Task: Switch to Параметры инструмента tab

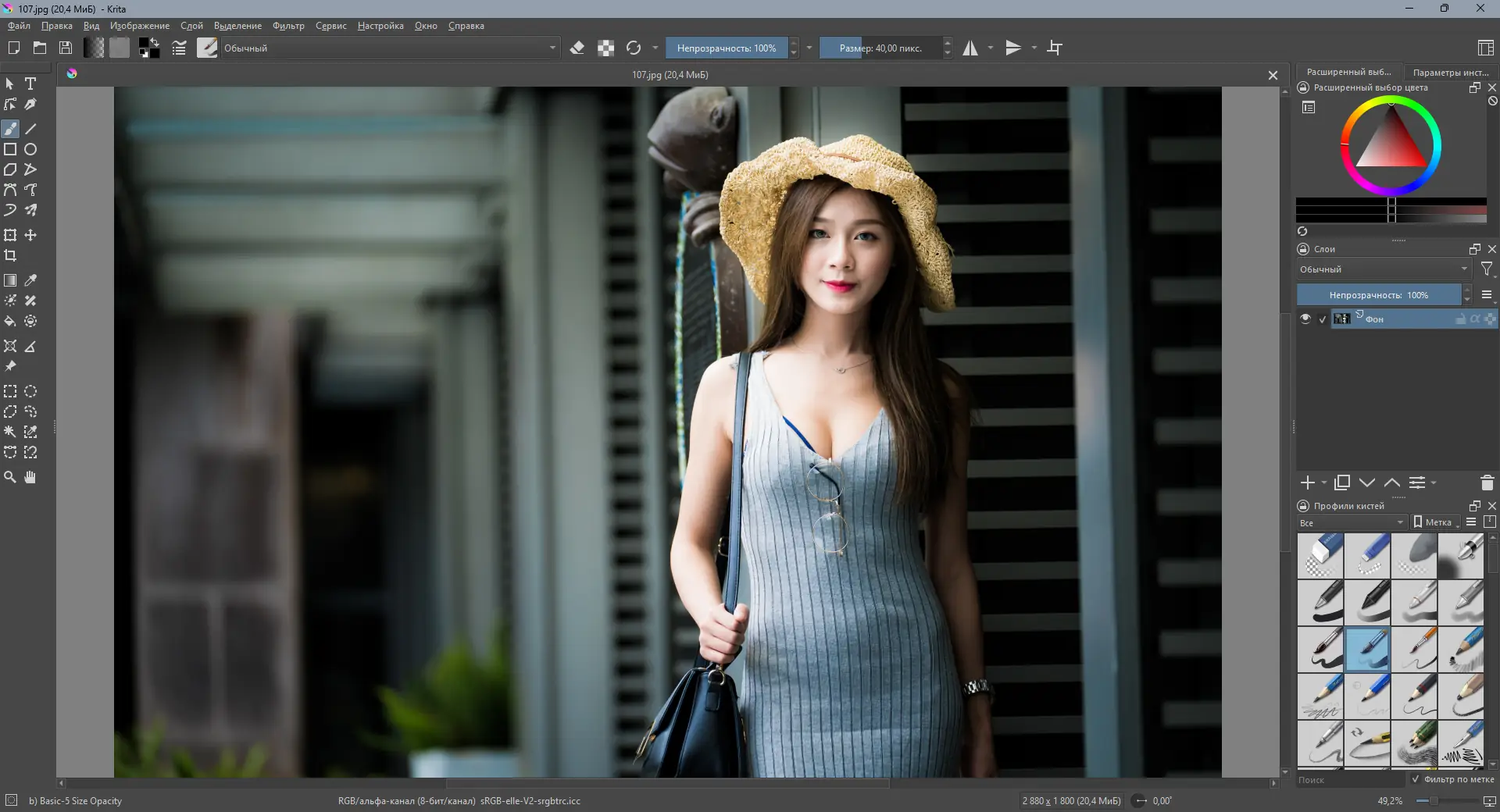Action: click(1450, 72)
